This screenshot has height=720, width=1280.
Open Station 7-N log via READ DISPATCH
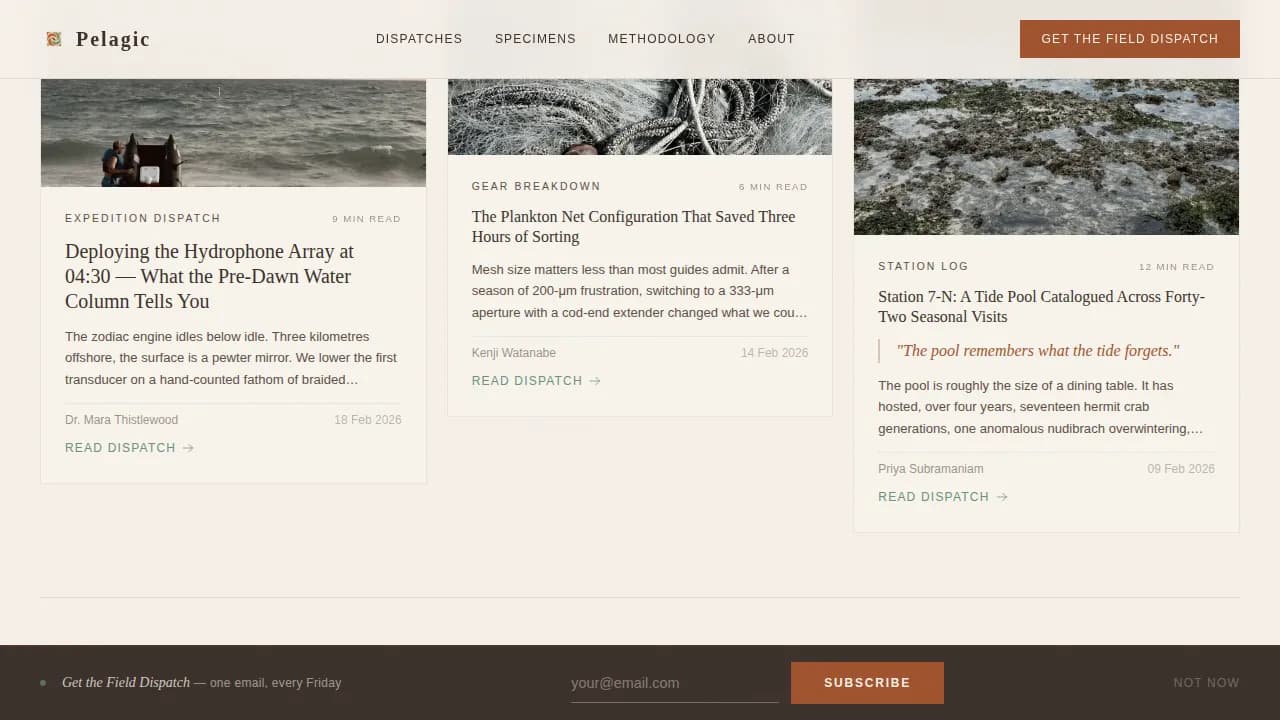tap(933, 497)
